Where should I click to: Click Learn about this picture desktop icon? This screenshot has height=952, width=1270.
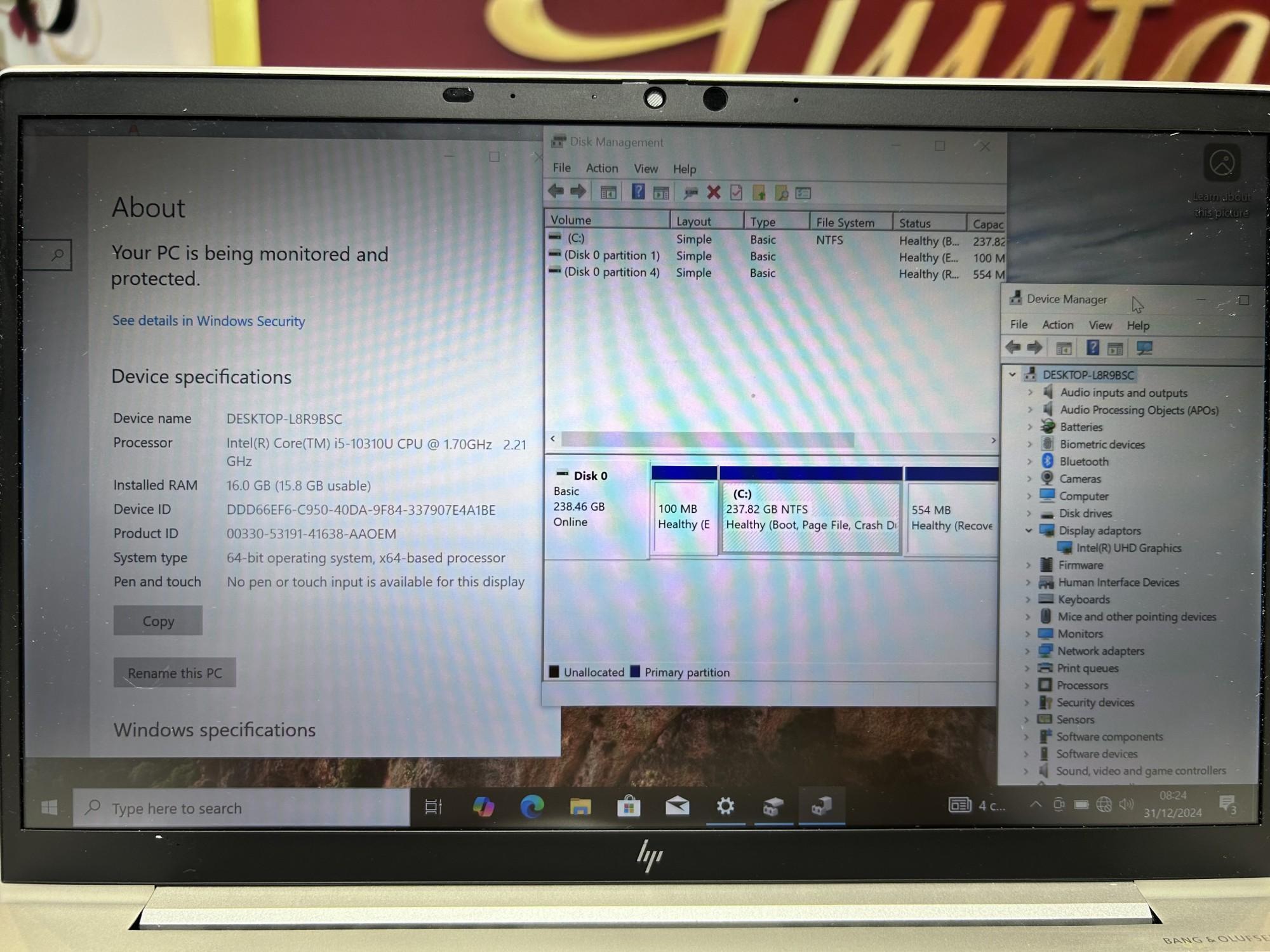pos(1222,181)
